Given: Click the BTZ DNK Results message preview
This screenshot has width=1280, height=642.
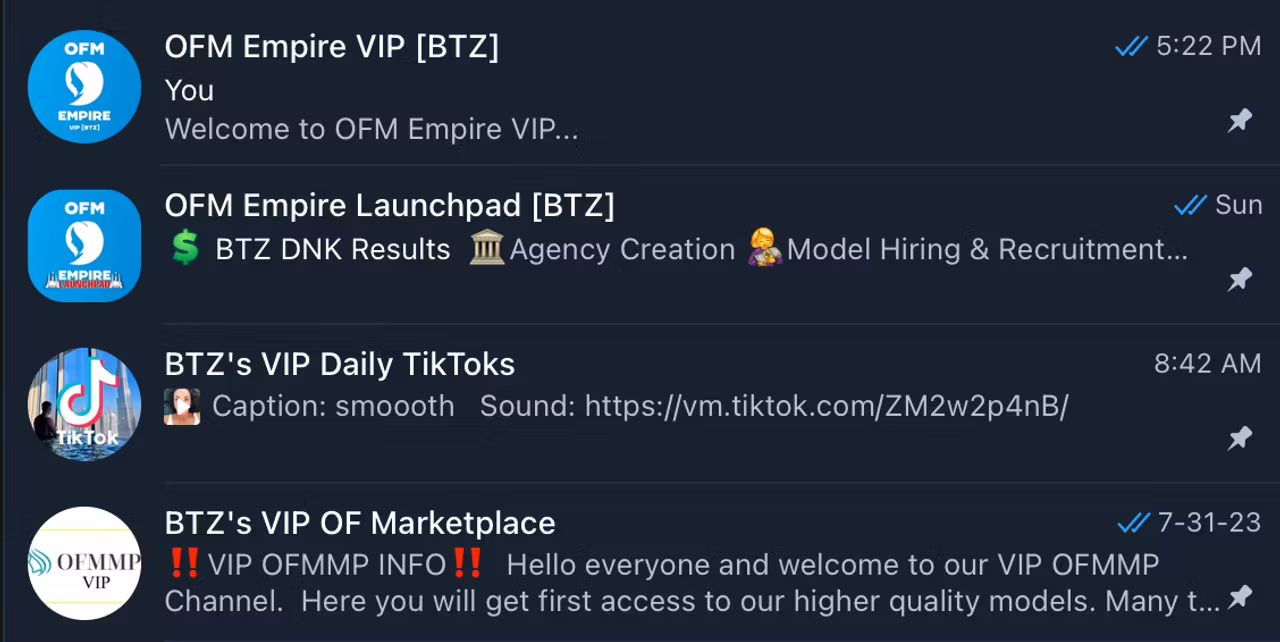Looking at the screenshot, I should (x=676, y=249).
